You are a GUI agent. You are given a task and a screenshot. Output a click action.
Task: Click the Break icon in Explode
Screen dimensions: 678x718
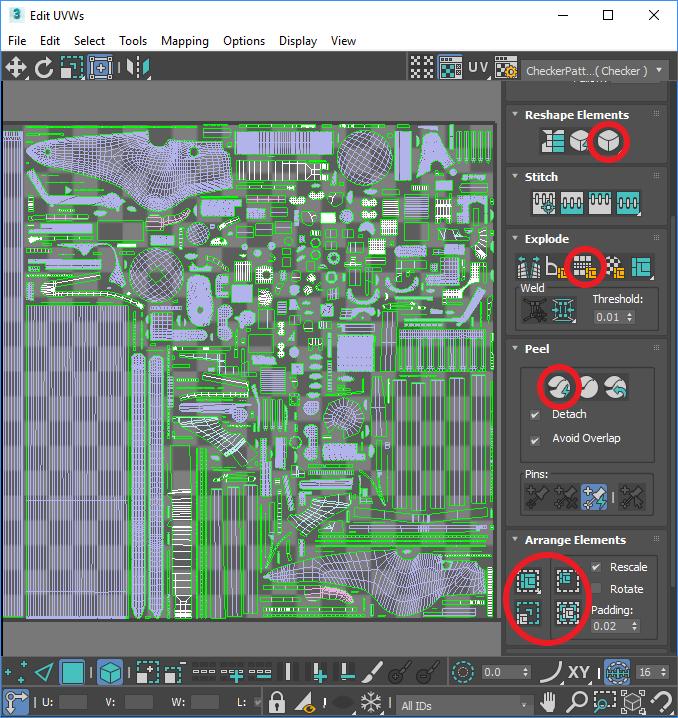[x=528, y=267]
